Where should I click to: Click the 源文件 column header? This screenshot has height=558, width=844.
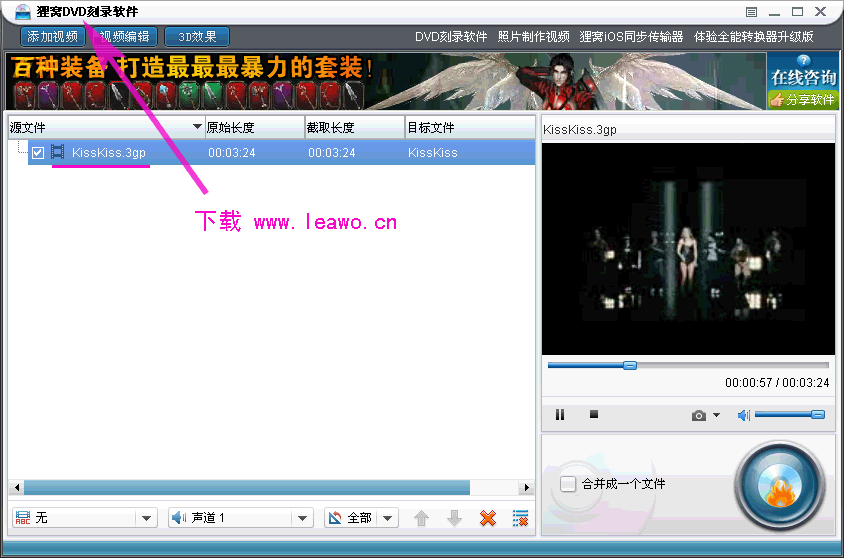107,128
